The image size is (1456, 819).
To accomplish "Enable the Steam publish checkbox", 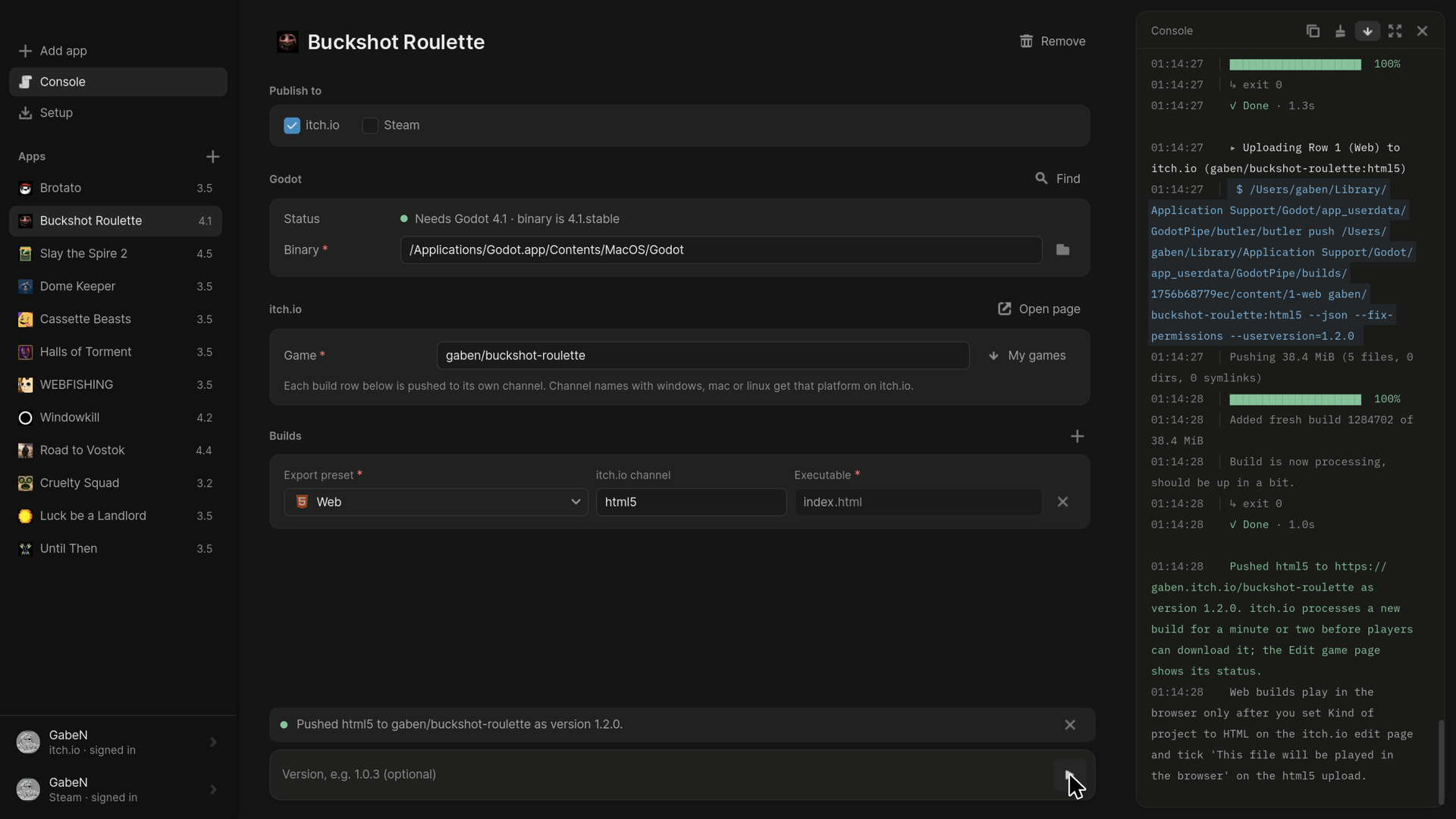I will [x=370, y=126].
